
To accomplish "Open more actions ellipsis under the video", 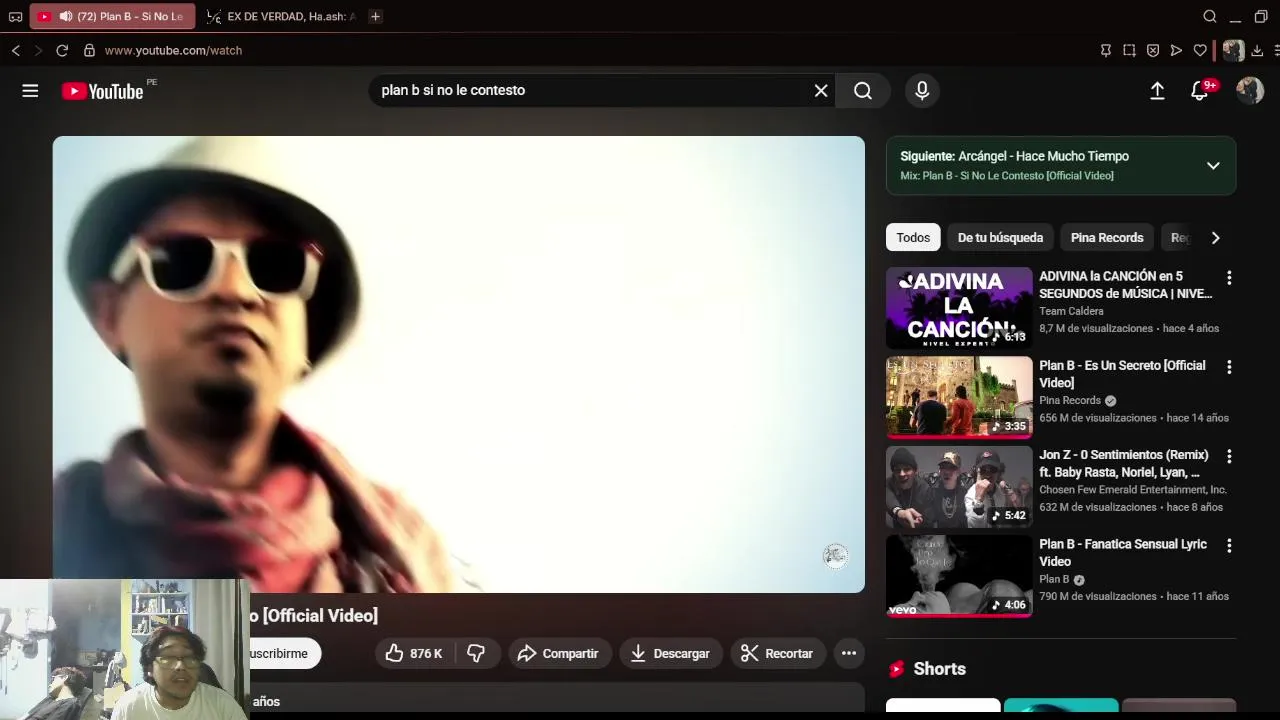I will pyautogui.click(x=849, y=653).
